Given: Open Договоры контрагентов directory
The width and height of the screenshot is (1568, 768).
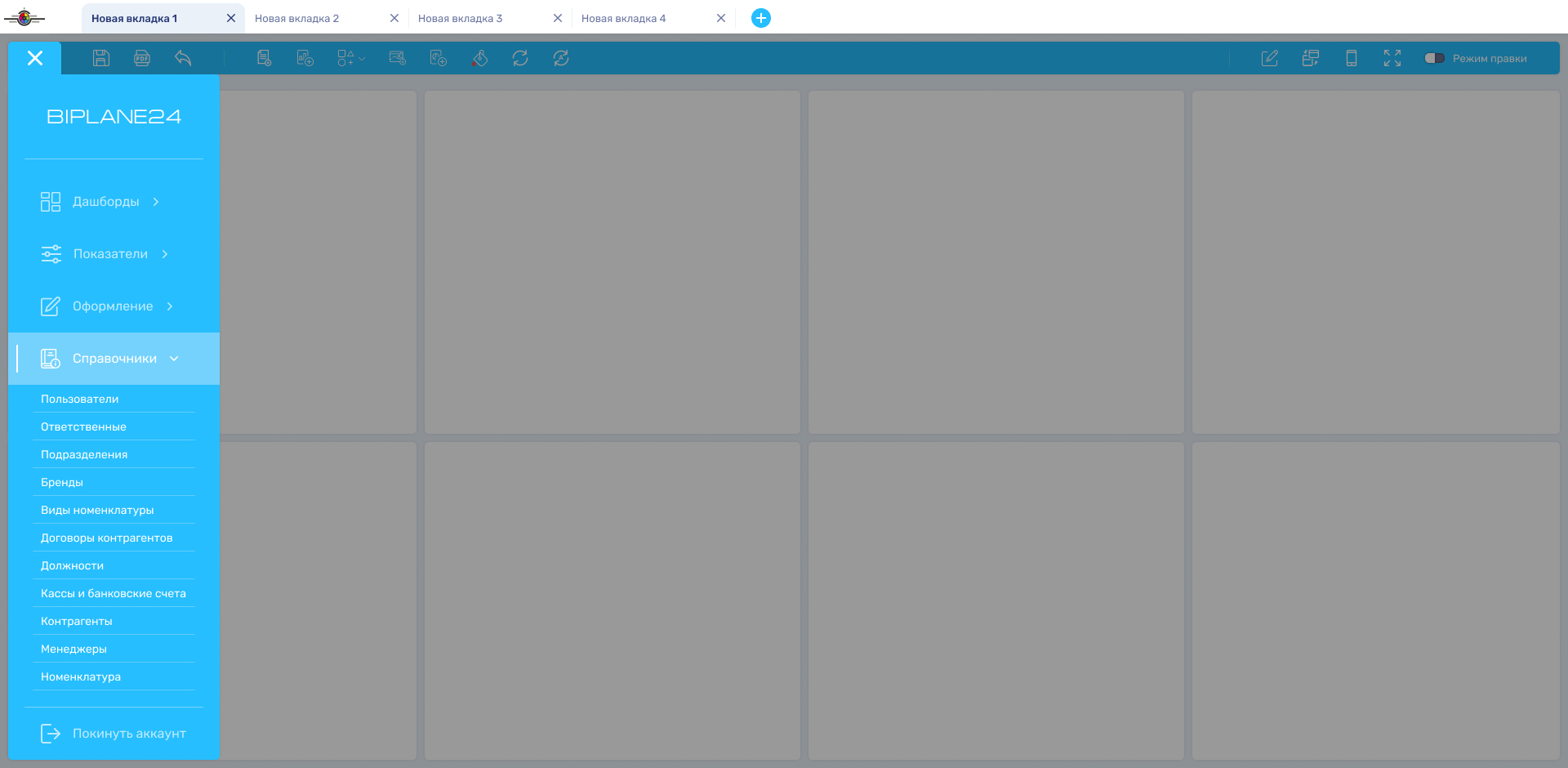Looking at the screenshot, I should coord(114,538).
